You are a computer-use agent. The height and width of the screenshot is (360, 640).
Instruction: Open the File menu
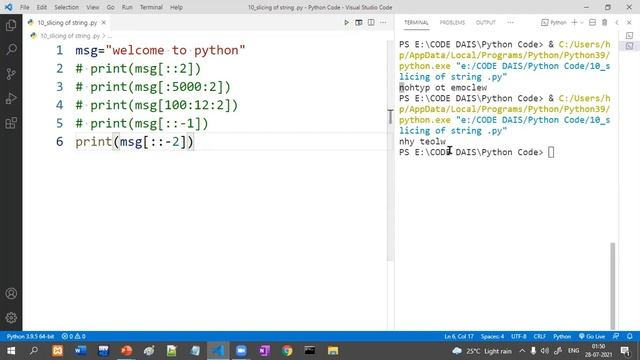(x=24, y=7)
